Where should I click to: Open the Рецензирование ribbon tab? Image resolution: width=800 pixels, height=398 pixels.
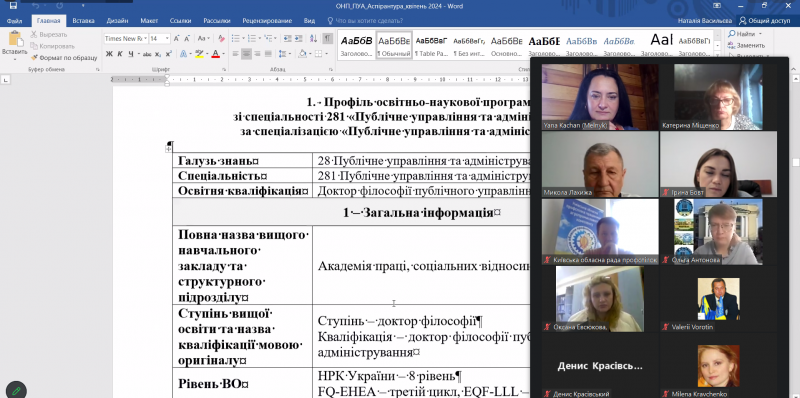click(273, 21)
